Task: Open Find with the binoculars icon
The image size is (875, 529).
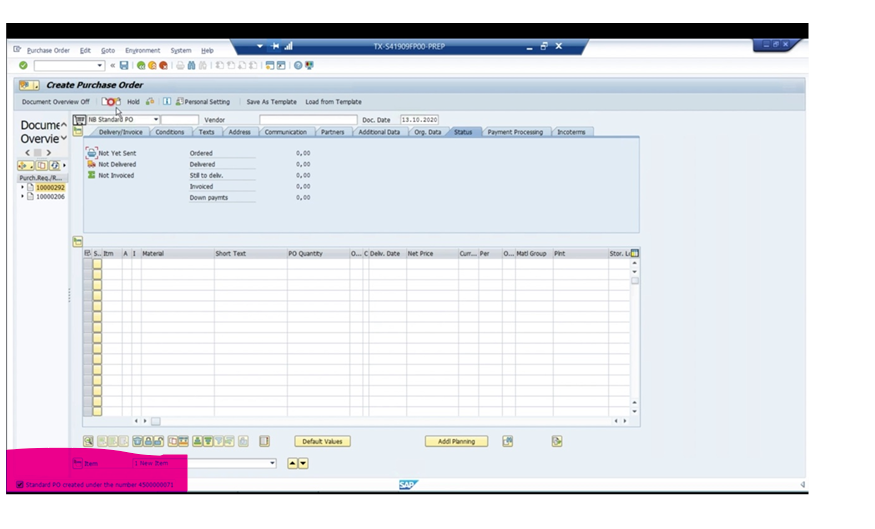Action: click(191, 65)
